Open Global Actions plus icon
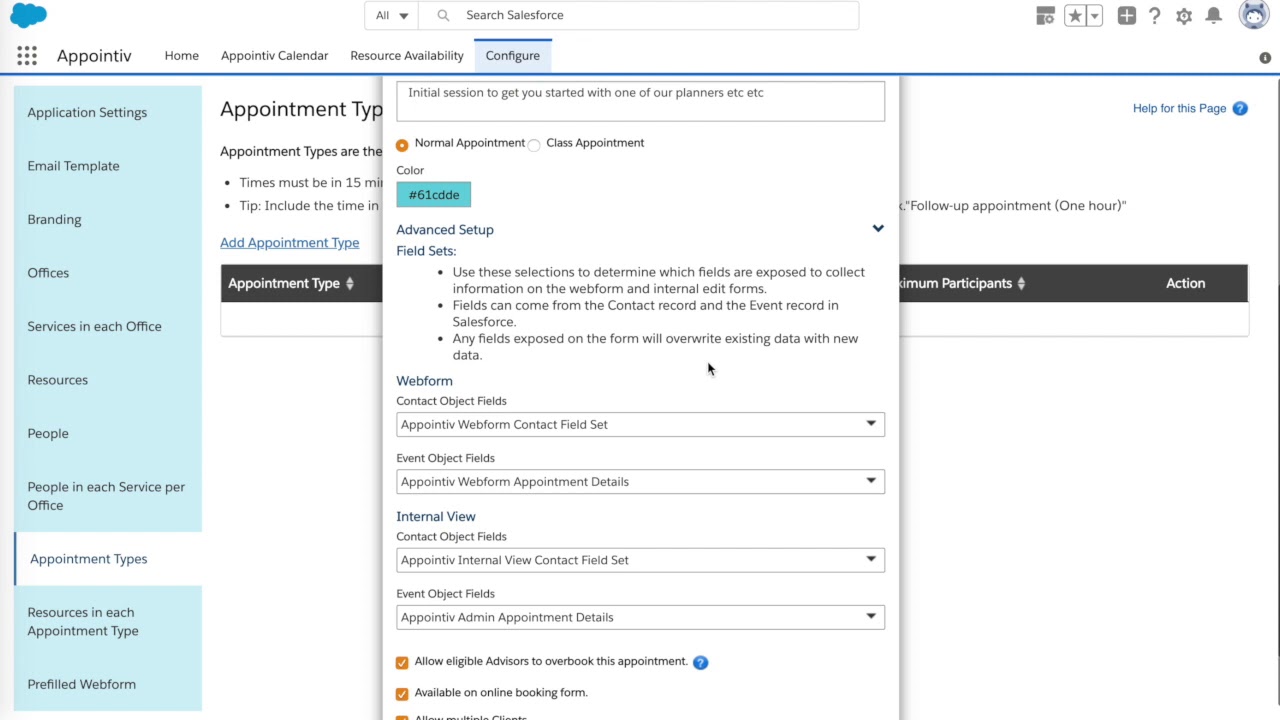 [1127, 16]
